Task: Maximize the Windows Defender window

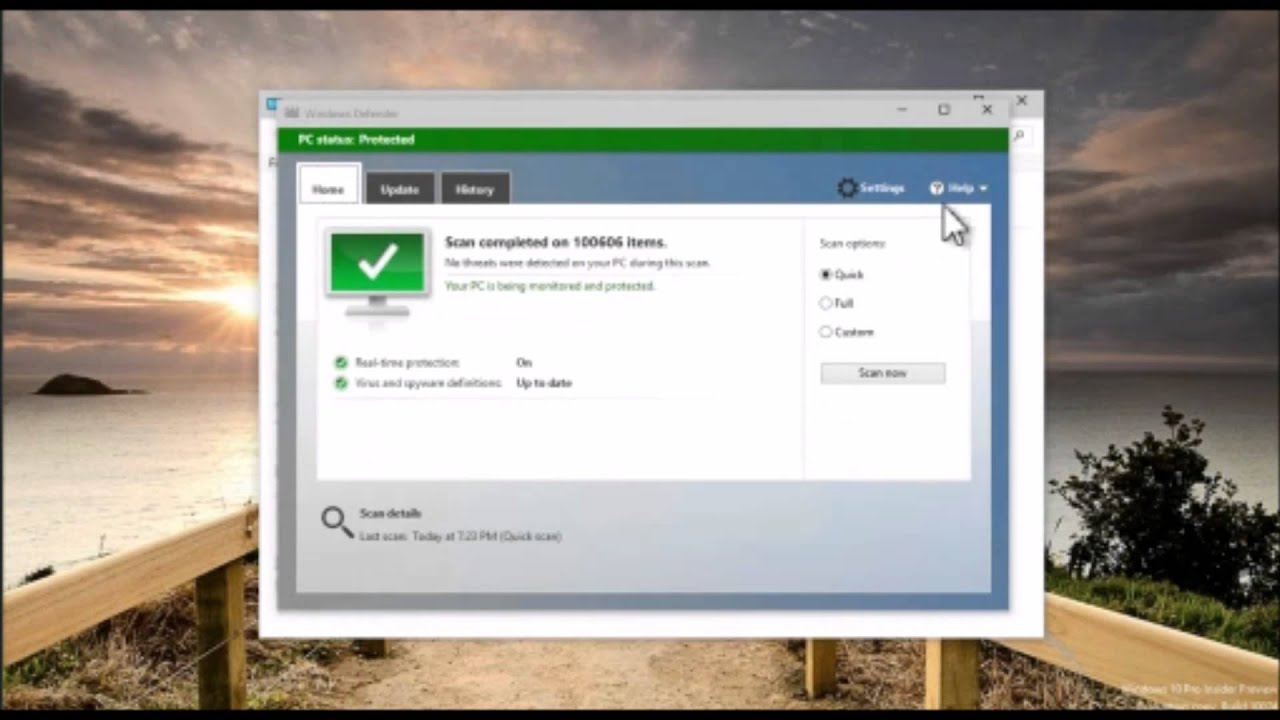Action: (x=943, y=110)
